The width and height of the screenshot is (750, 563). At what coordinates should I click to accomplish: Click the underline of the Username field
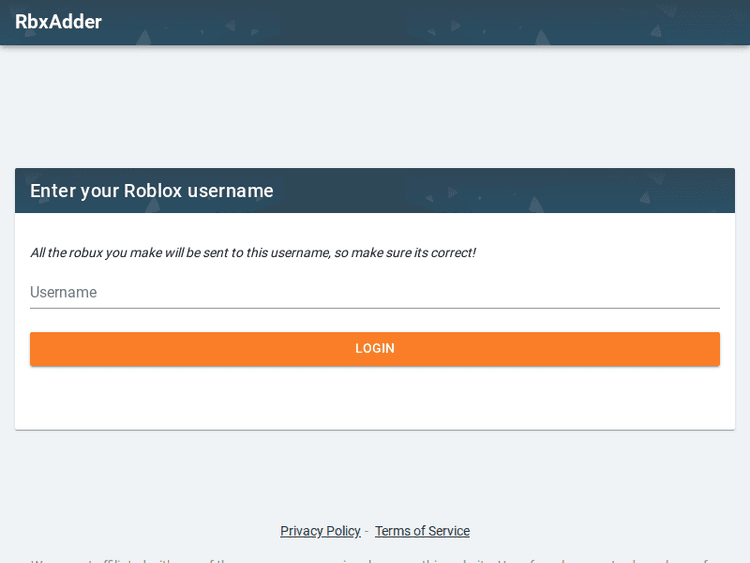pos(374,308)
